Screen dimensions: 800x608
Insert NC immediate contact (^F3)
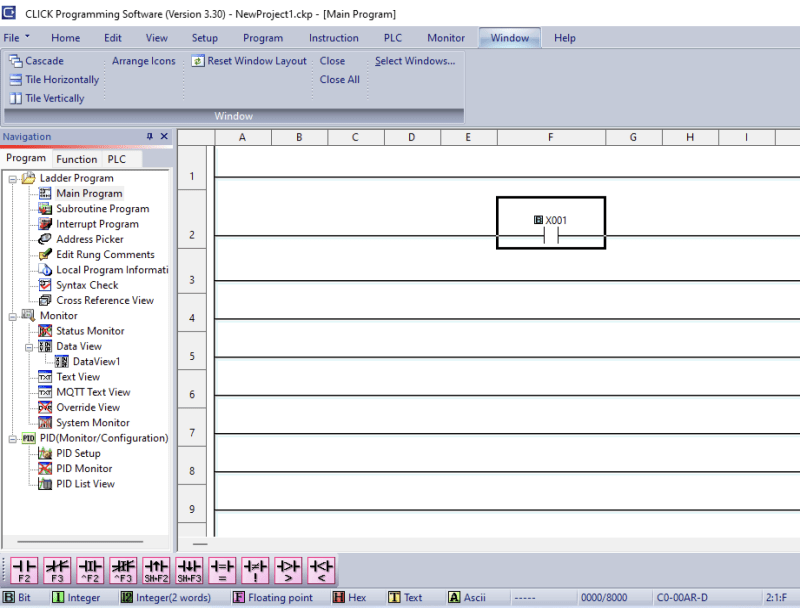[123, 570]
